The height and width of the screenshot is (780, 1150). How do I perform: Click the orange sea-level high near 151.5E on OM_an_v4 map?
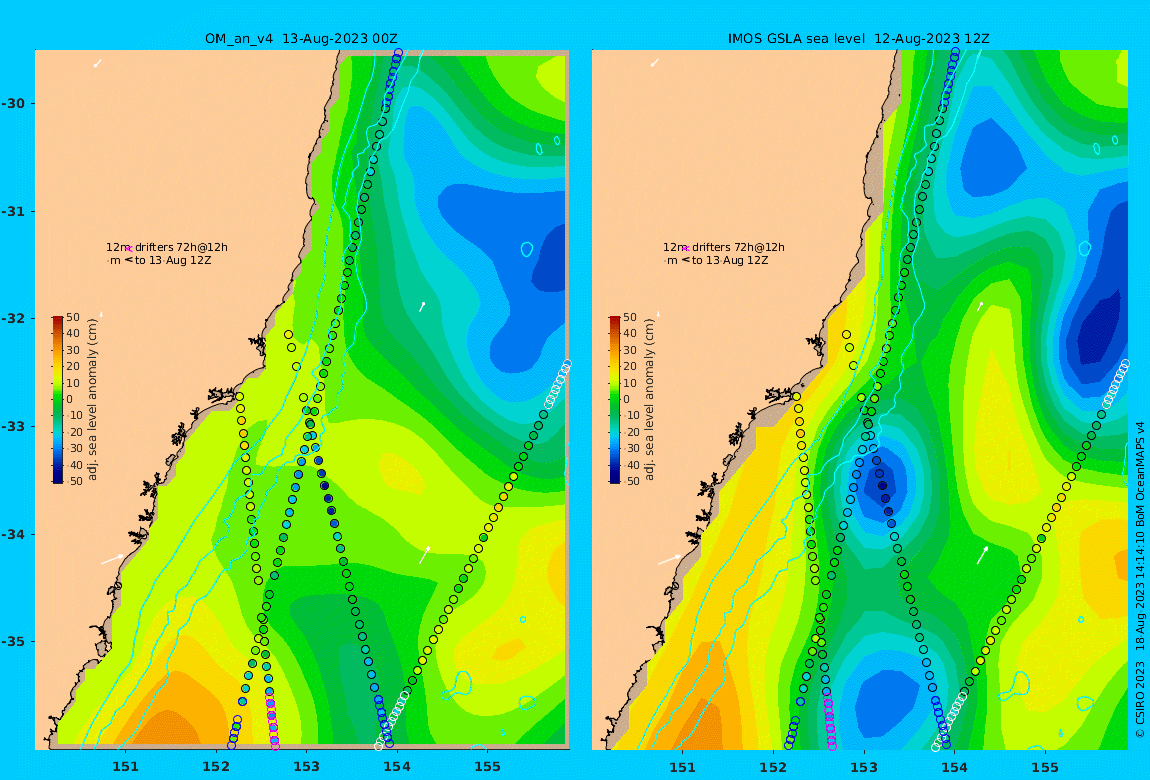170,726
